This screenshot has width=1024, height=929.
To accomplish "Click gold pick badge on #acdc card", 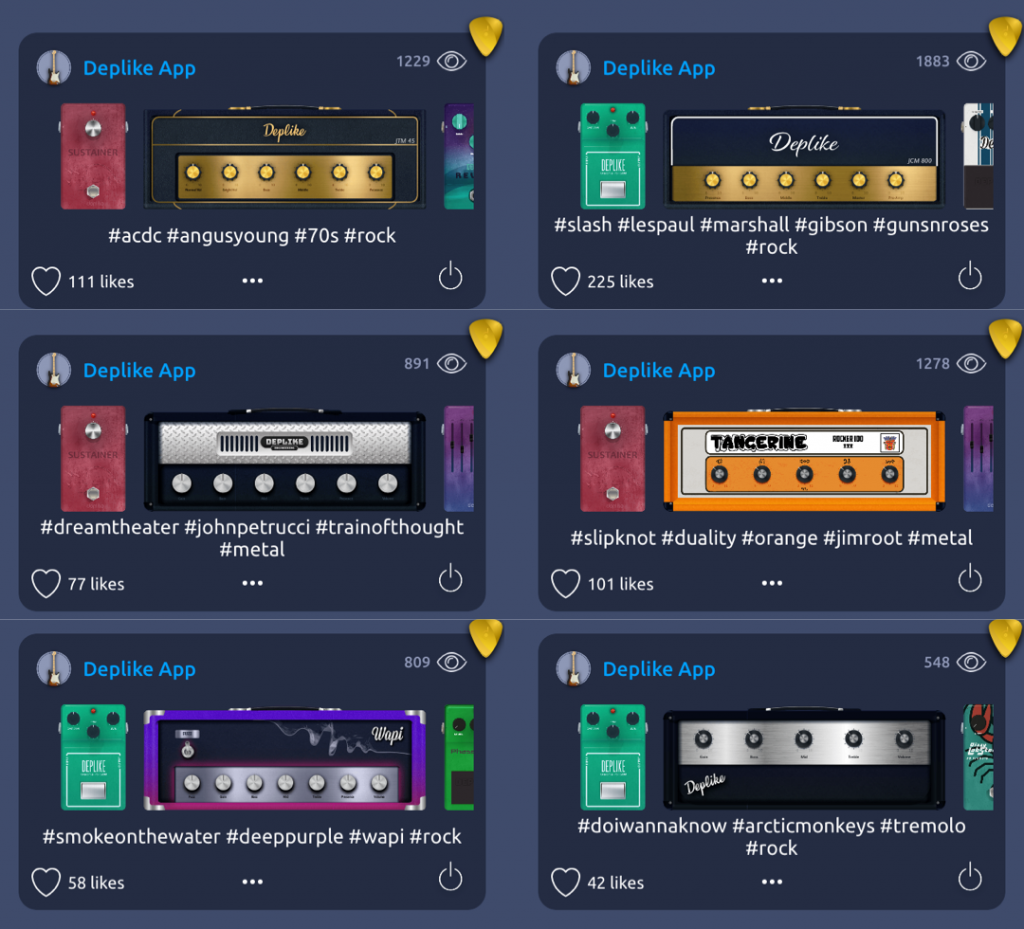I will coord(486,37).
